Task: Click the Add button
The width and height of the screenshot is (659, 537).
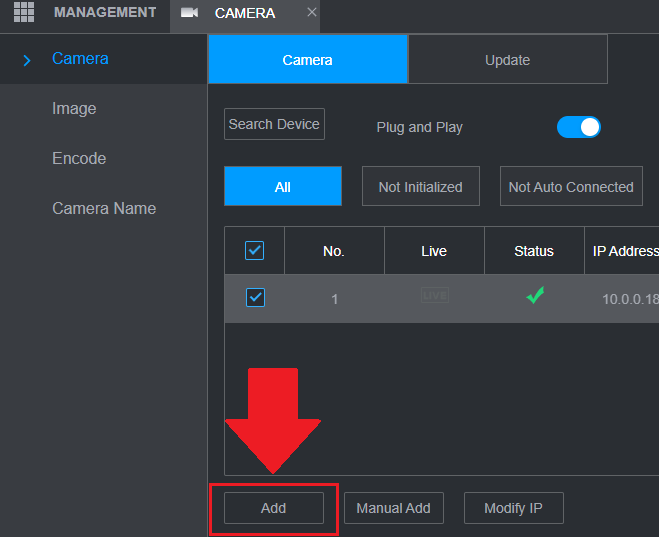Action: tap(274, 508)
